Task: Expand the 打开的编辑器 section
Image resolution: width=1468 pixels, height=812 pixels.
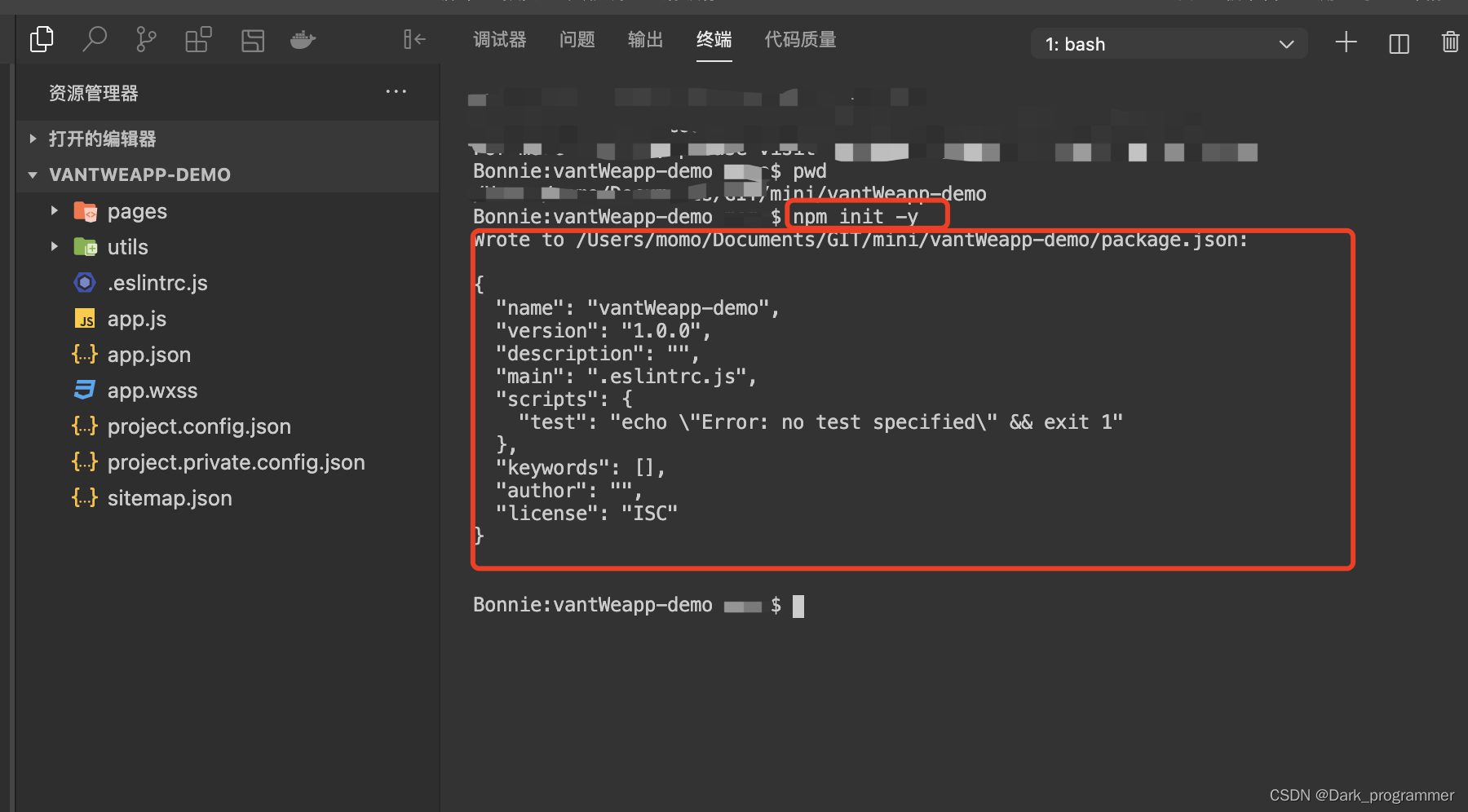Action: click(228, 139)
